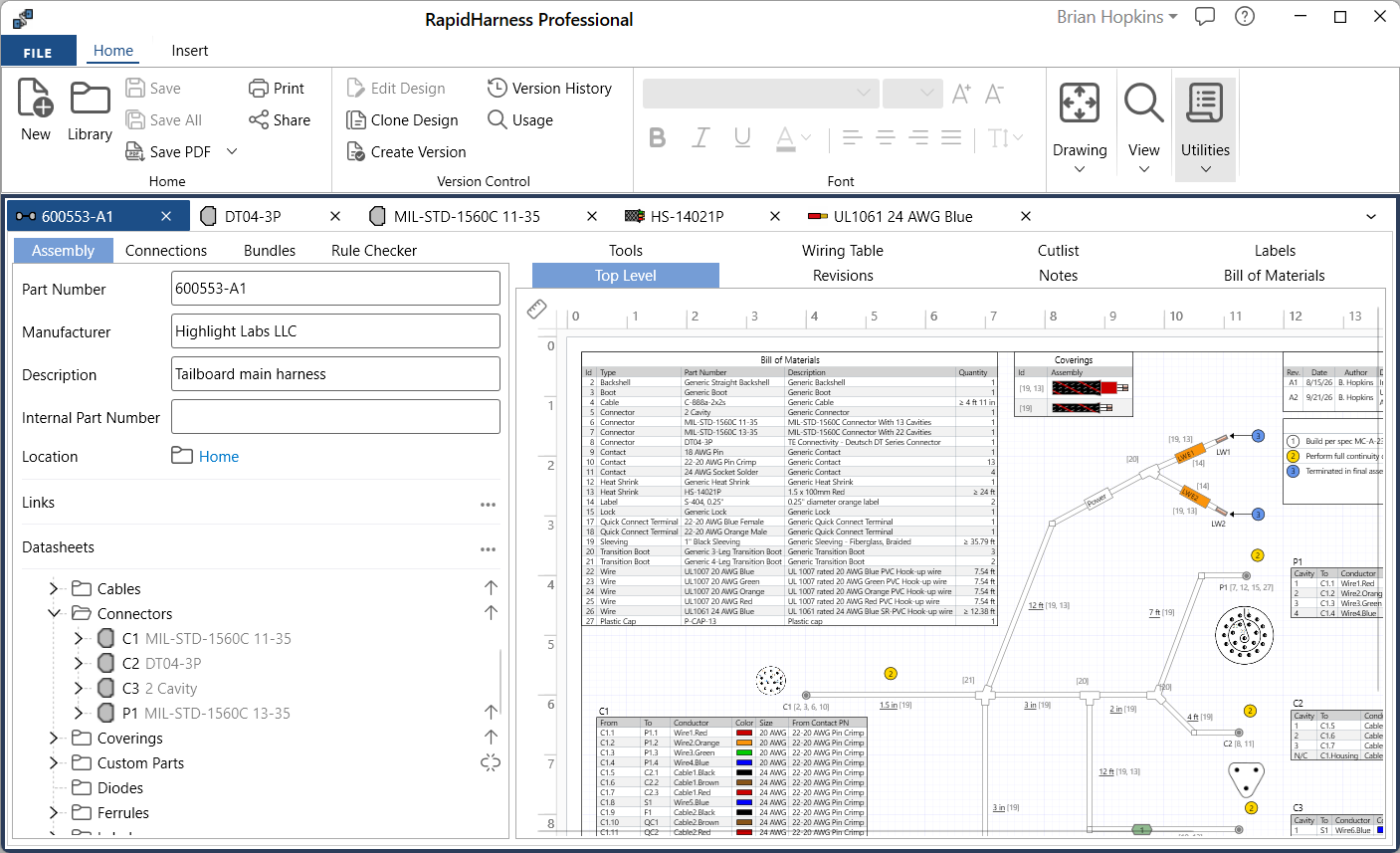Open Version History

coord(549,89)
